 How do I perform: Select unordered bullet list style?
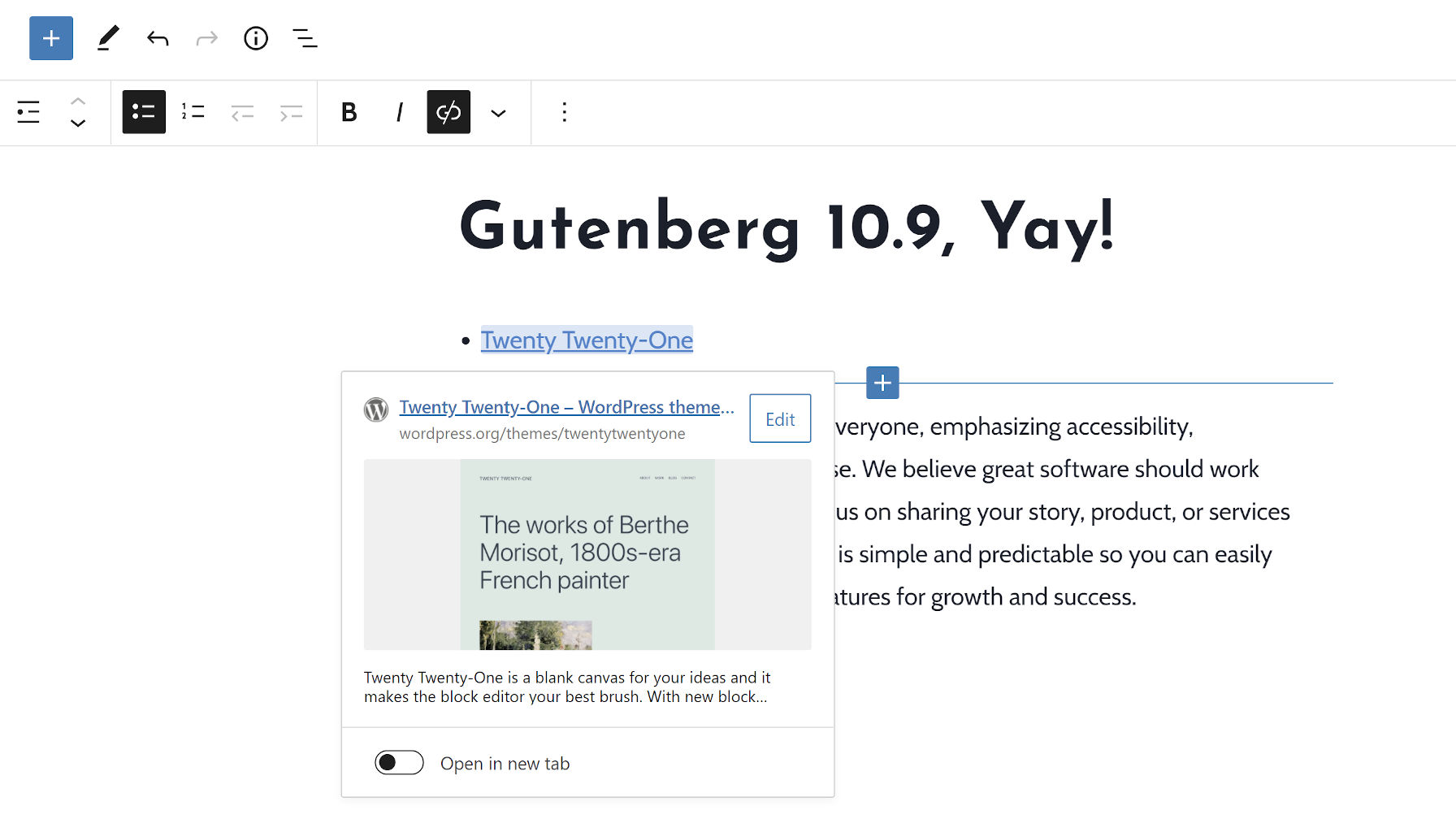coord(144,112)
